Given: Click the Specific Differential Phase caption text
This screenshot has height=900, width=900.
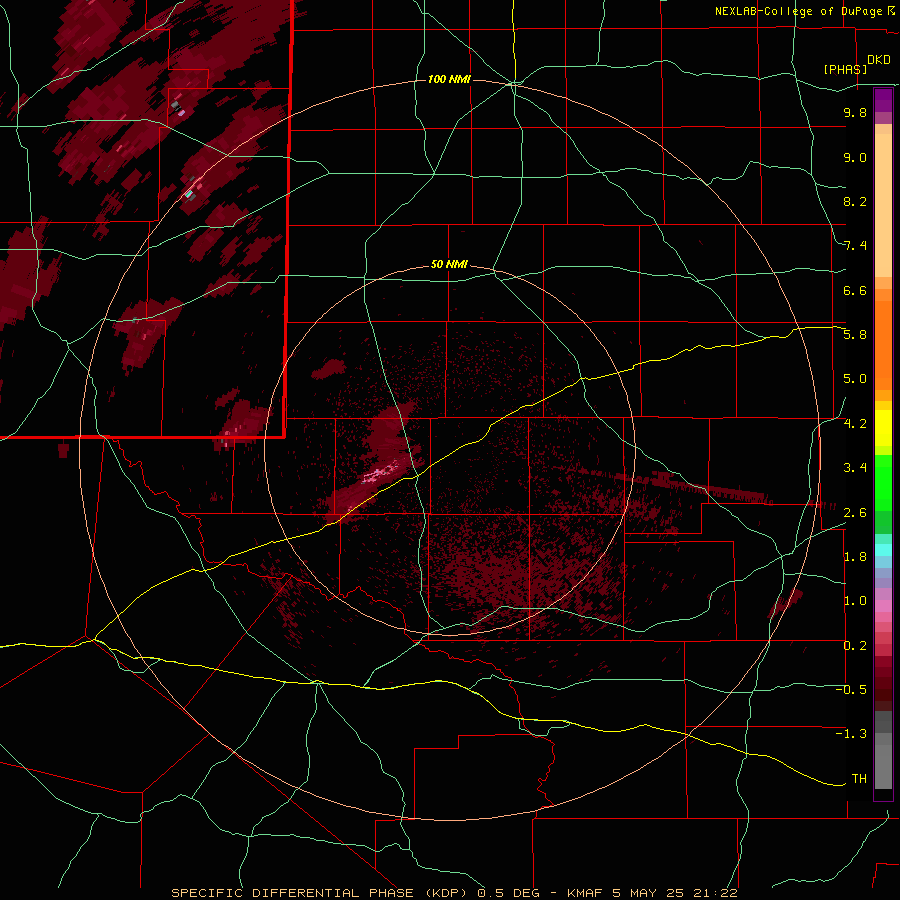Looking at the screenshot, I should tap(454, 893).
